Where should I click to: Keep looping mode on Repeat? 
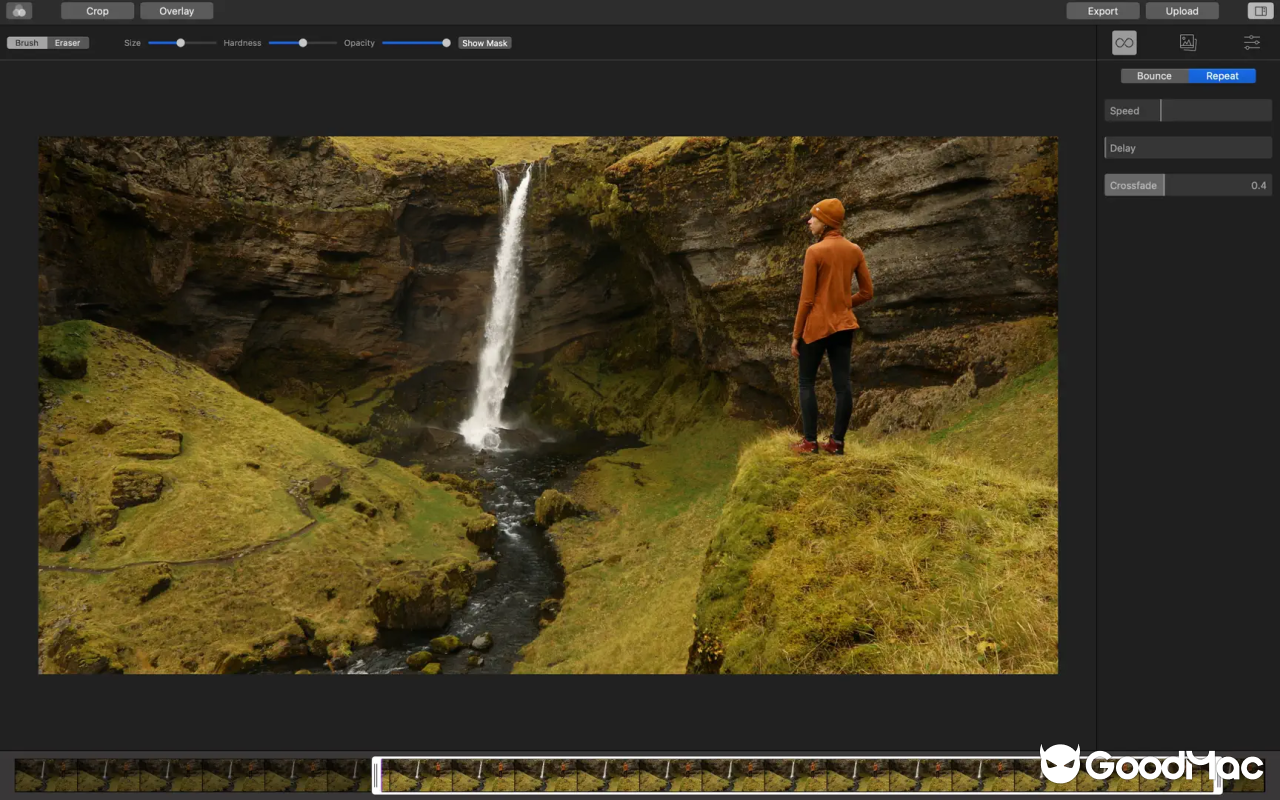1222,75
